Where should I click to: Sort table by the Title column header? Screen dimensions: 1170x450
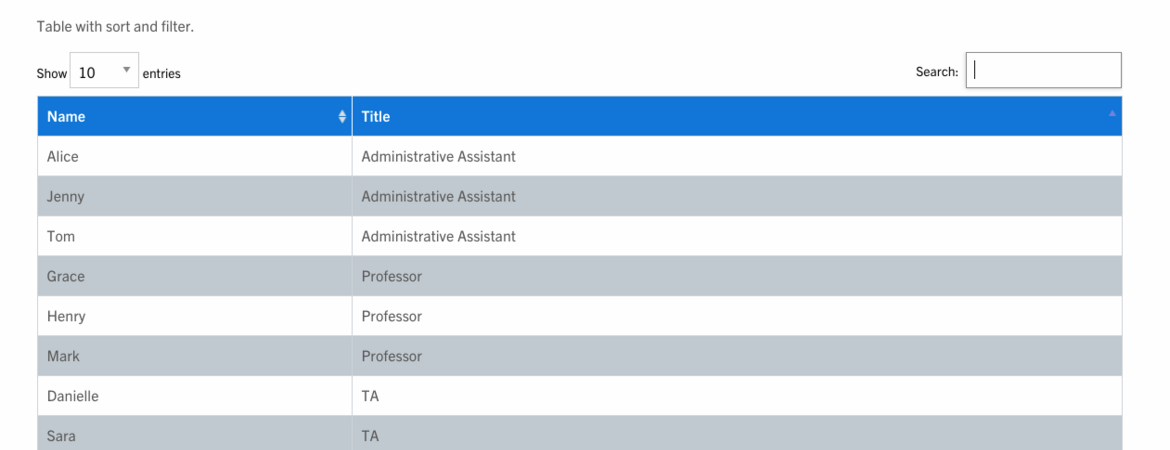point(376,117)
